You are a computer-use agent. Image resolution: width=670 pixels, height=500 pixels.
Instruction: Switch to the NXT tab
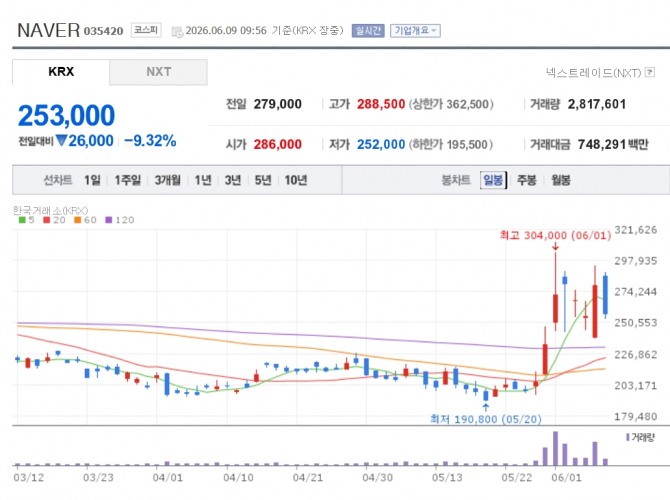159,72
